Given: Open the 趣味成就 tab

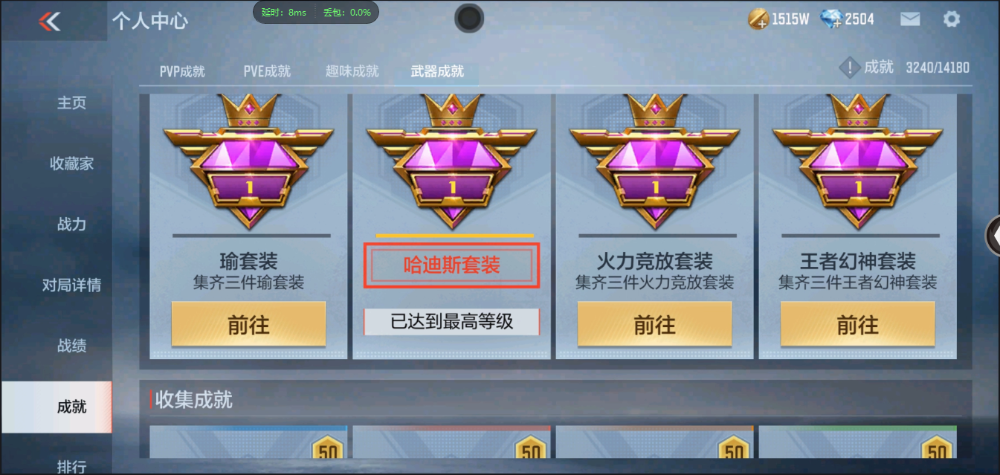Looking at the screenshot, I should point(352,71).
